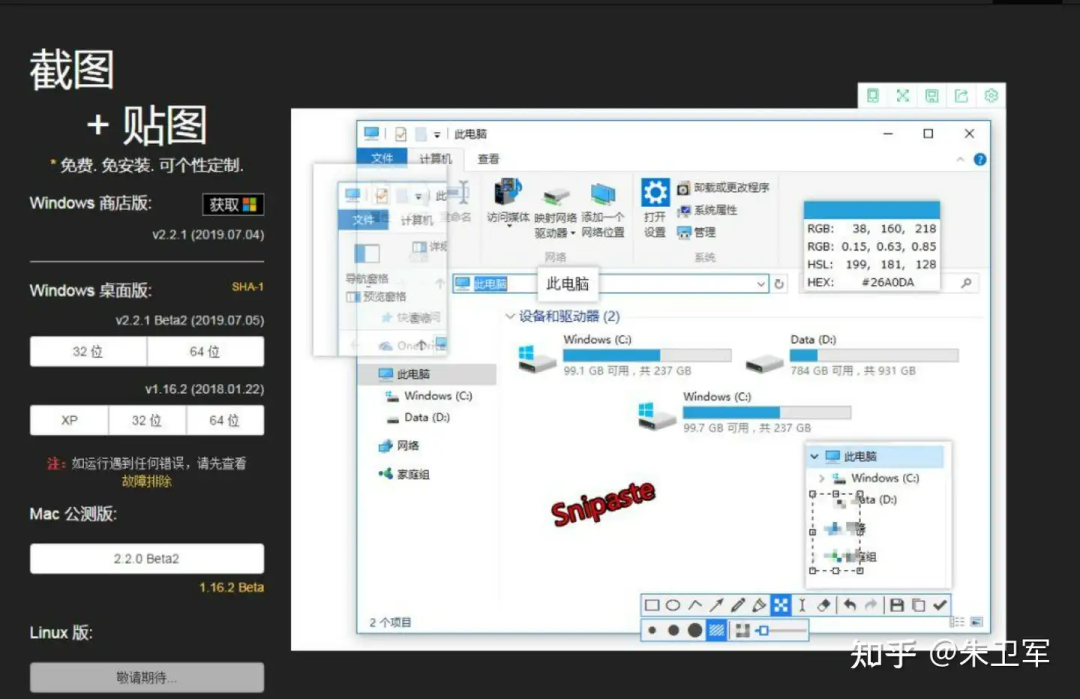
Task: Select the smallest brush size dot
Action: point(654,630)
